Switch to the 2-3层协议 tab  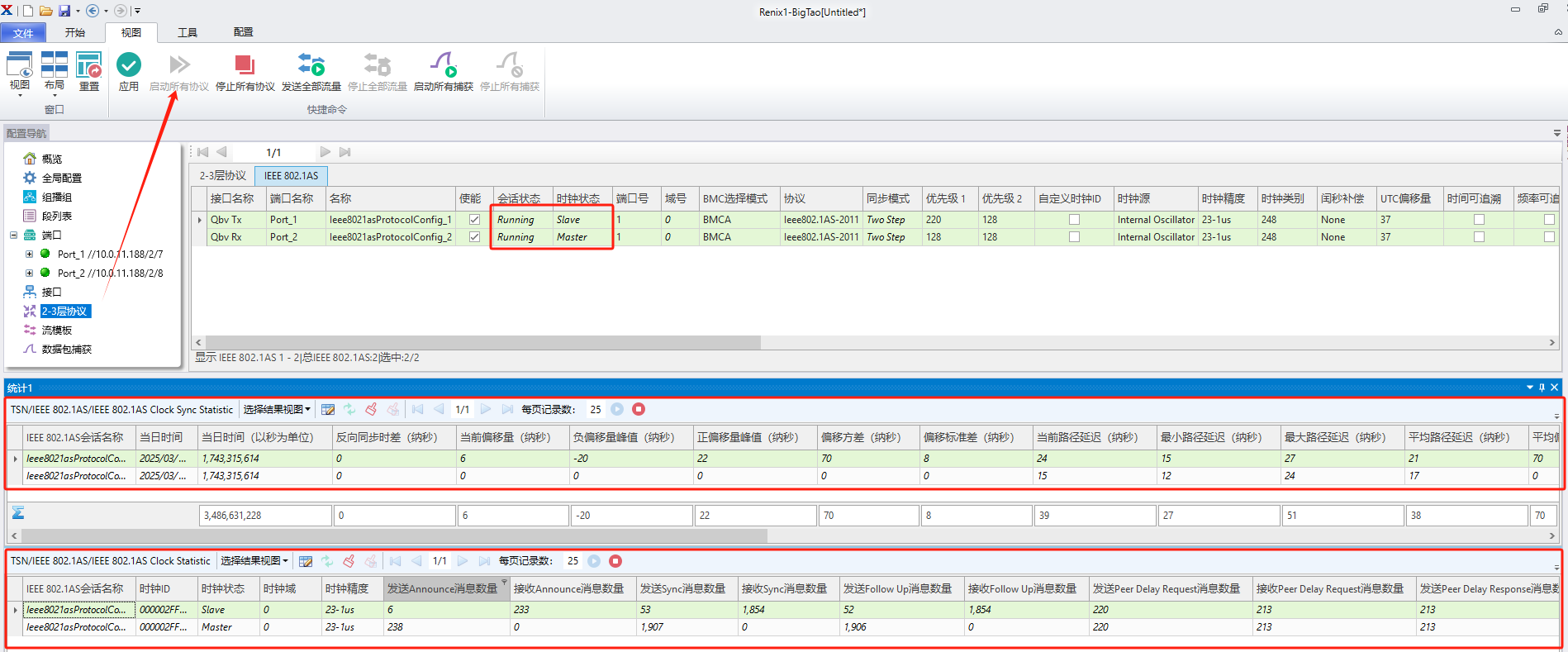[x=223, y=175]
